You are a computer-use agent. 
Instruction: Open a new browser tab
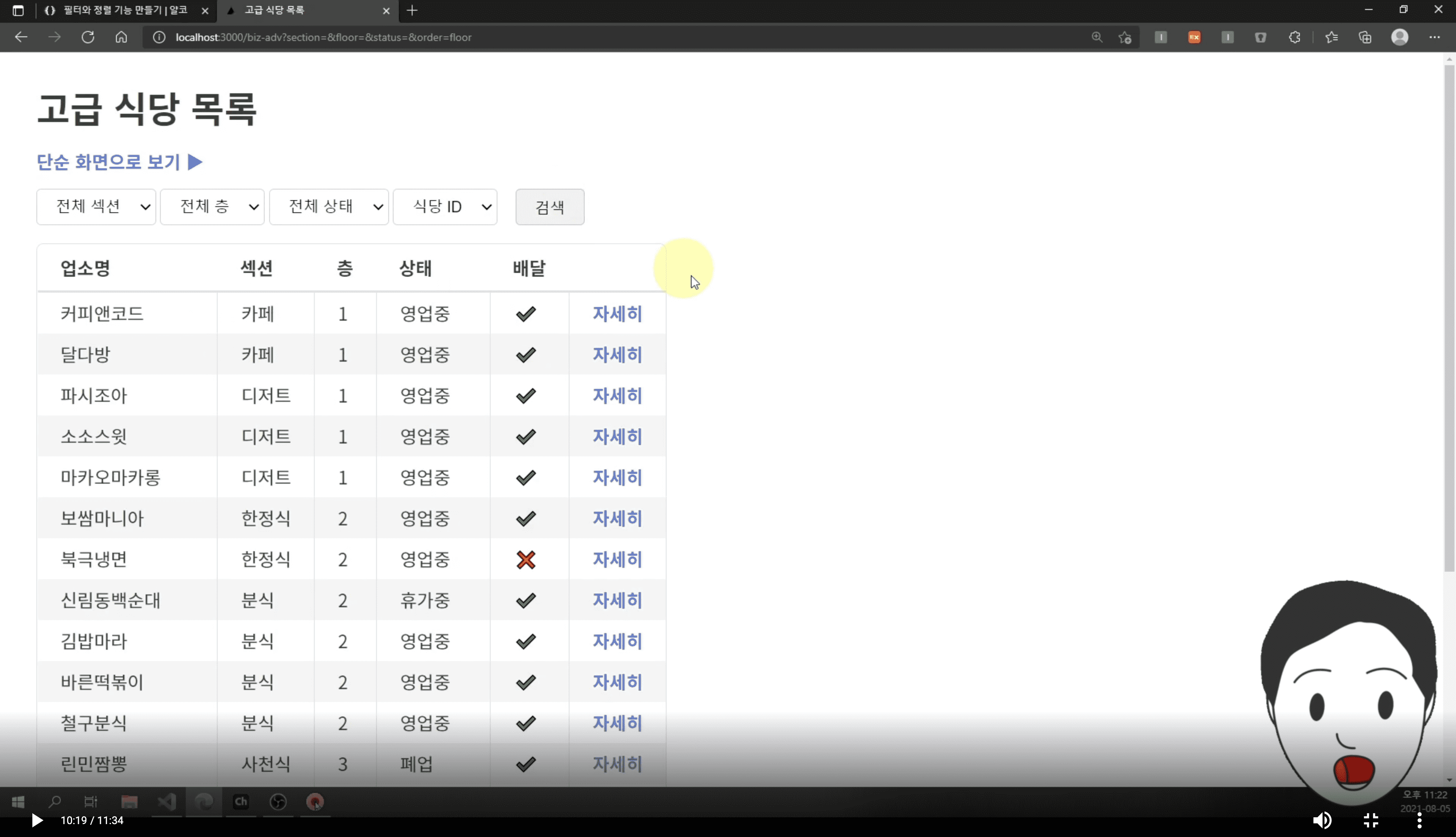412,10
